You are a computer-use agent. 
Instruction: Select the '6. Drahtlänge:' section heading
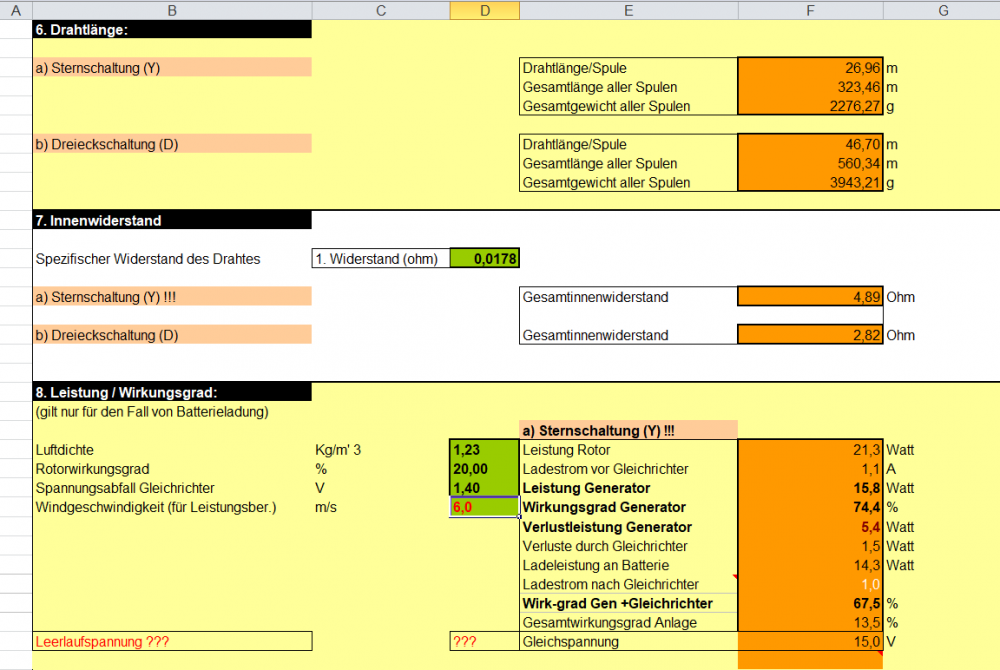click(172, 30)
